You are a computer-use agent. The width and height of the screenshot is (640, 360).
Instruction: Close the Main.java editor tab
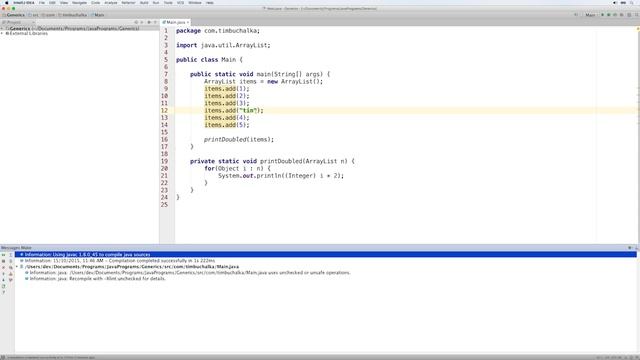click(188, 22)
